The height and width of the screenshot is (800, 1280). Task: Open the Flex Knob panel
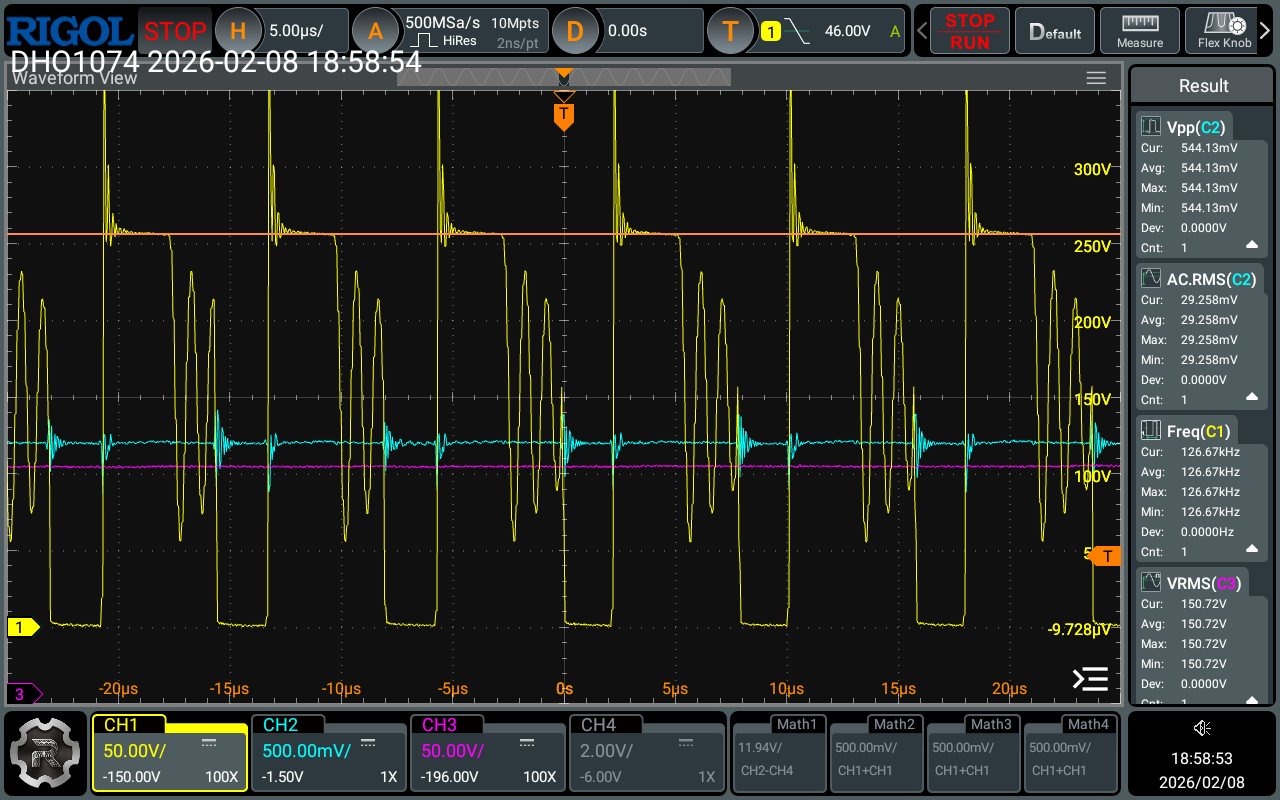(1227, 30)
